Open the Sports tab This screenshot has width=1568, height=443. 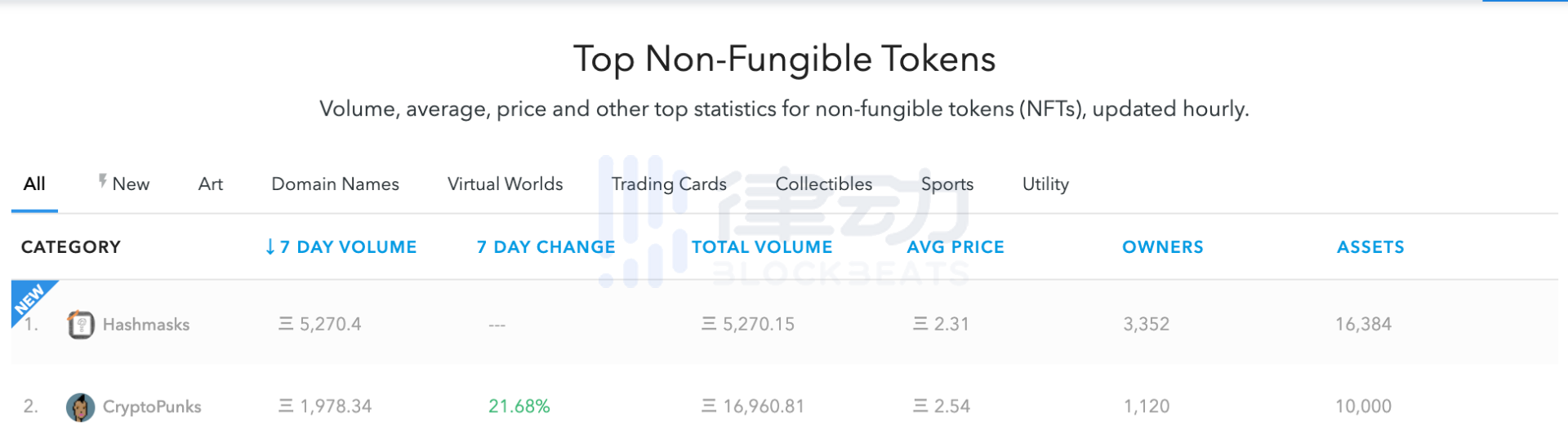pyautogui.click(x=947, y=184)
